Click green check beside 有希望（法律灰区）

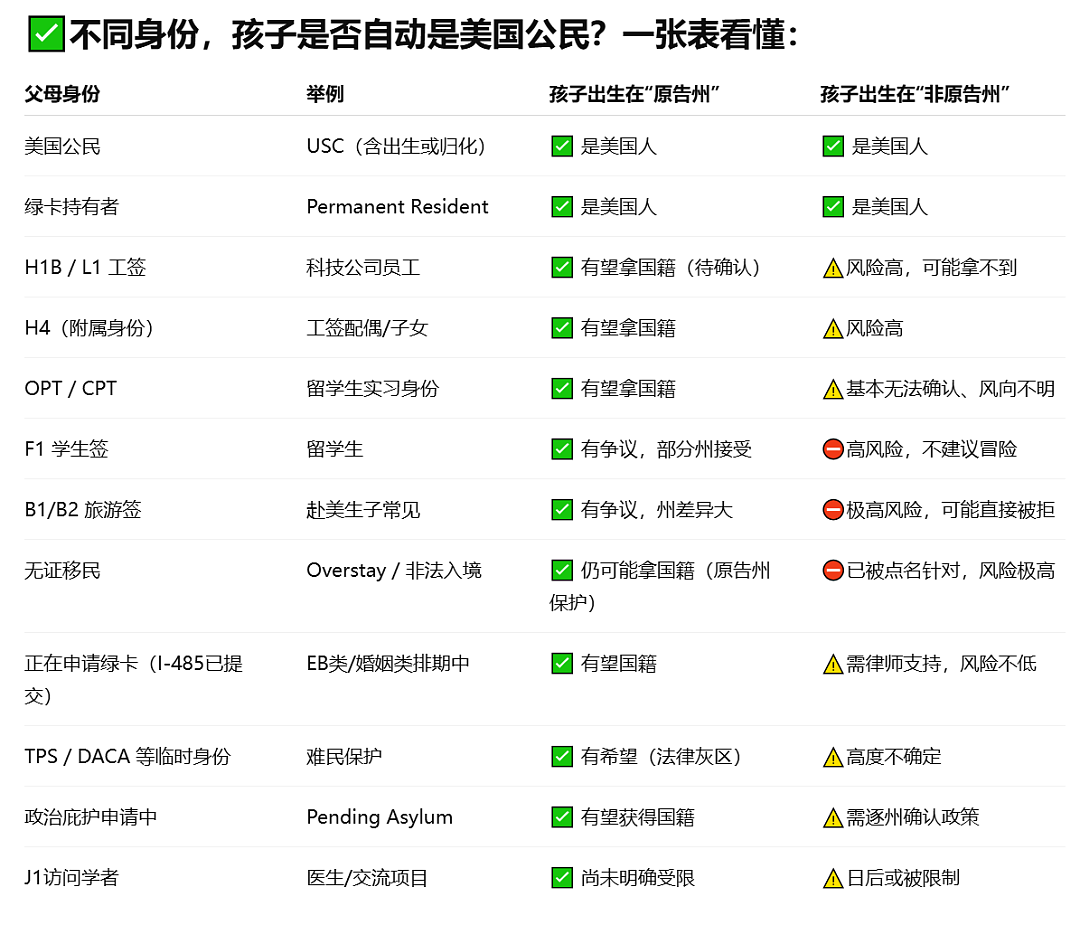562,756
